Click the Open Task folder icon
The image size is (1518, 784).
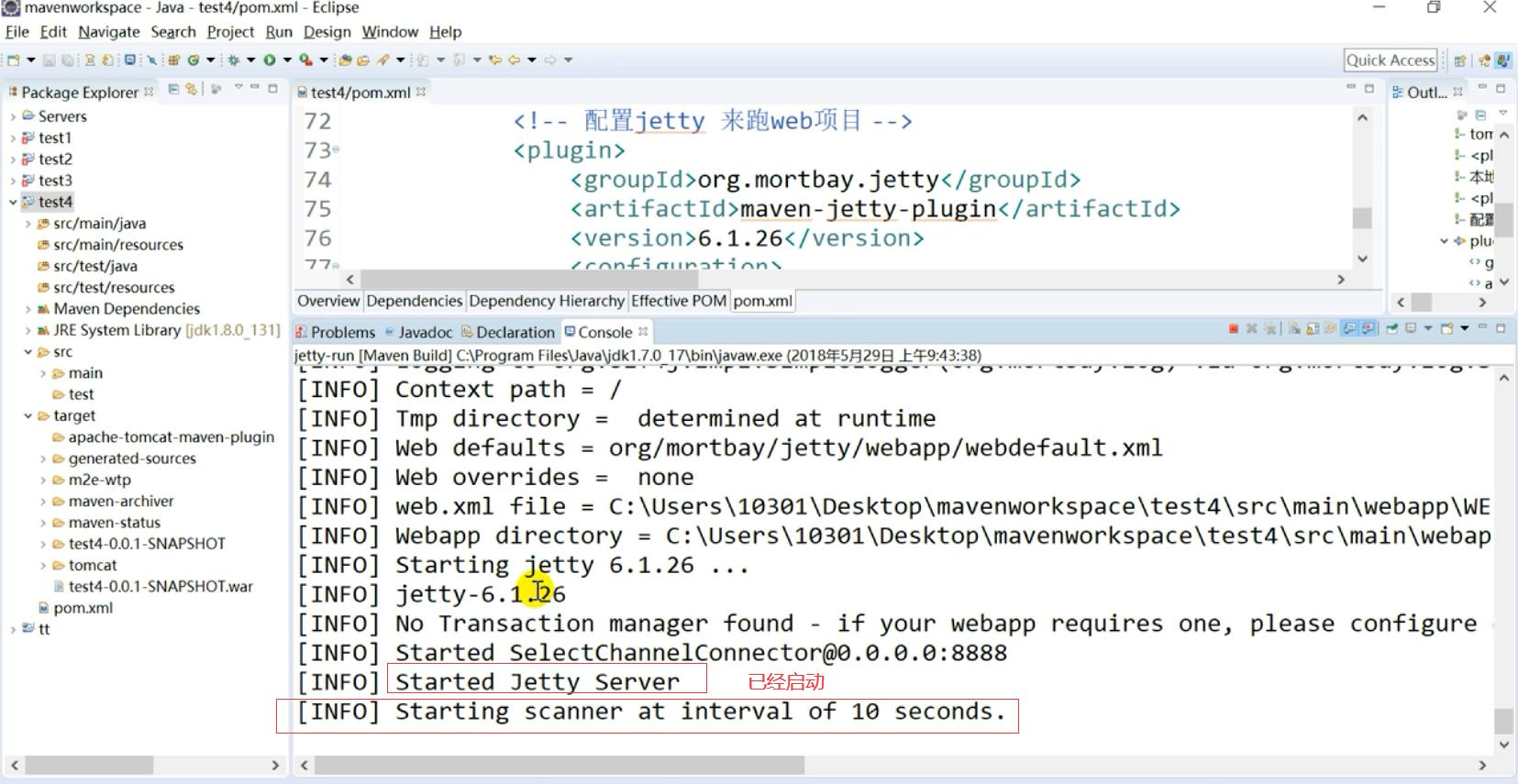(x=363, y=61)
